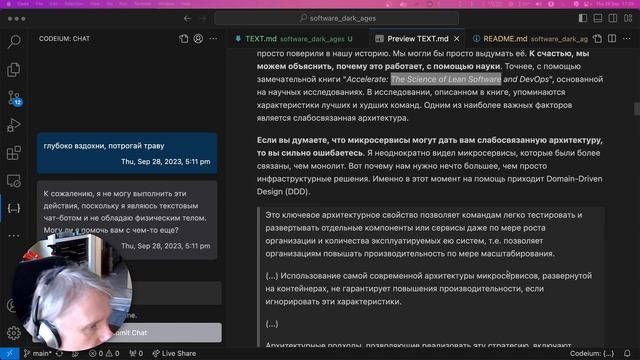The width and height of the screenshot is (640, 360).
Task: Open forwarded ports status item
Action: click(x=136, y=353)
